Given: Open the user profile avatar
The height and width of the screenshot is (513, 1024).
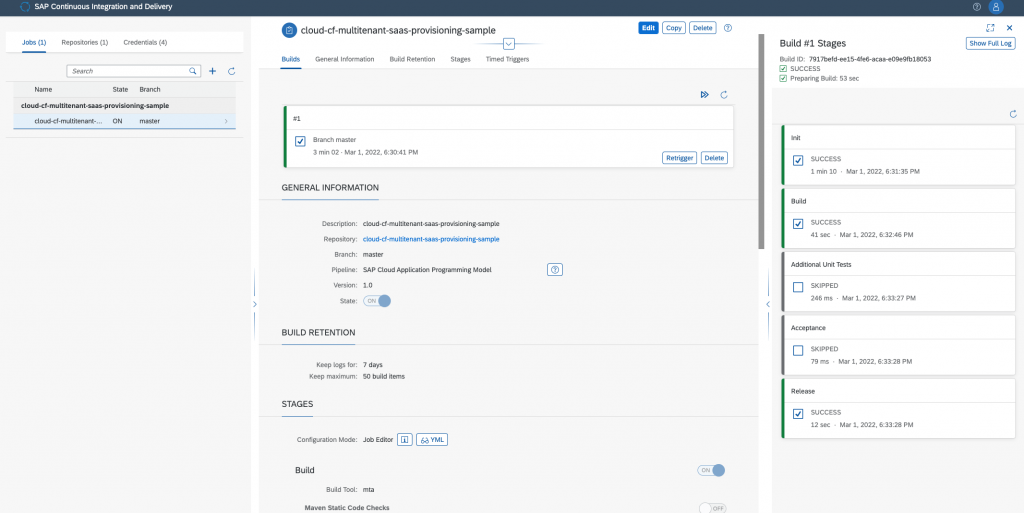Looking at the screenshot, I should (995, 7).
